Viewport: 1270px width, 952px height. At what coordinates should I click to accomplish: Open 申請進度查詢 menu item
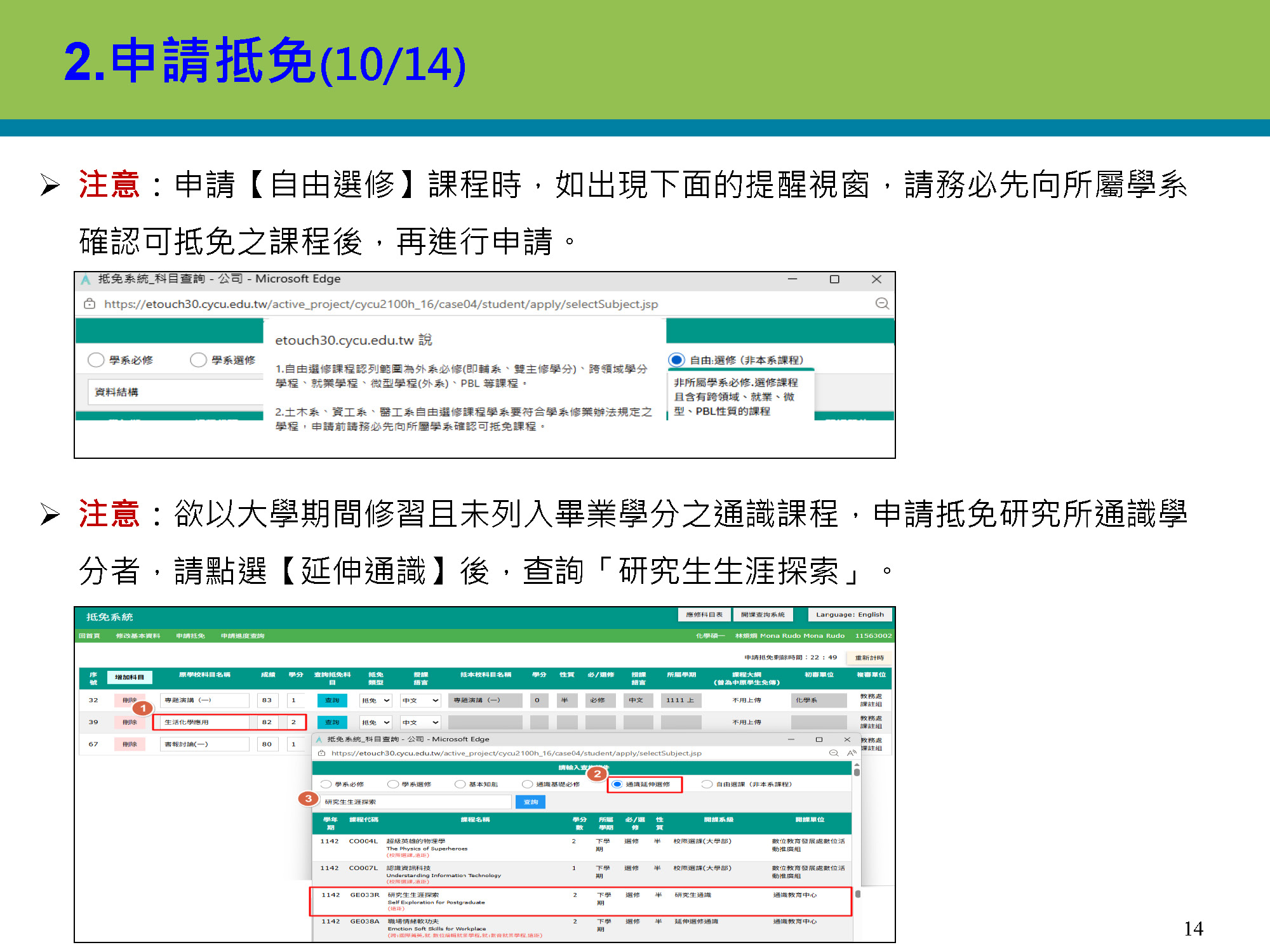point(243,635)
